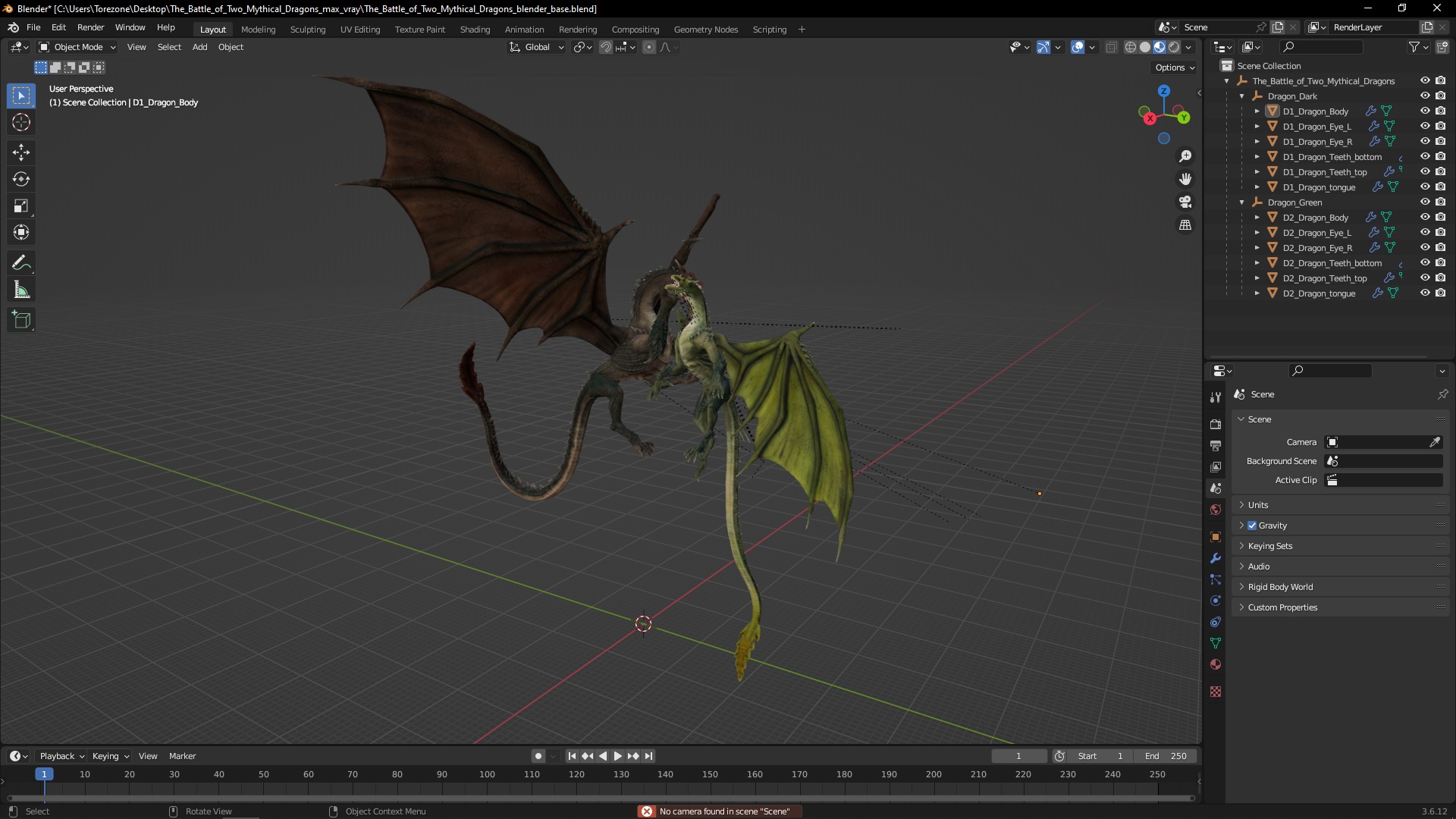
Task: Switch to the Shading workspace tab
Action: click(x=475, y=30)
